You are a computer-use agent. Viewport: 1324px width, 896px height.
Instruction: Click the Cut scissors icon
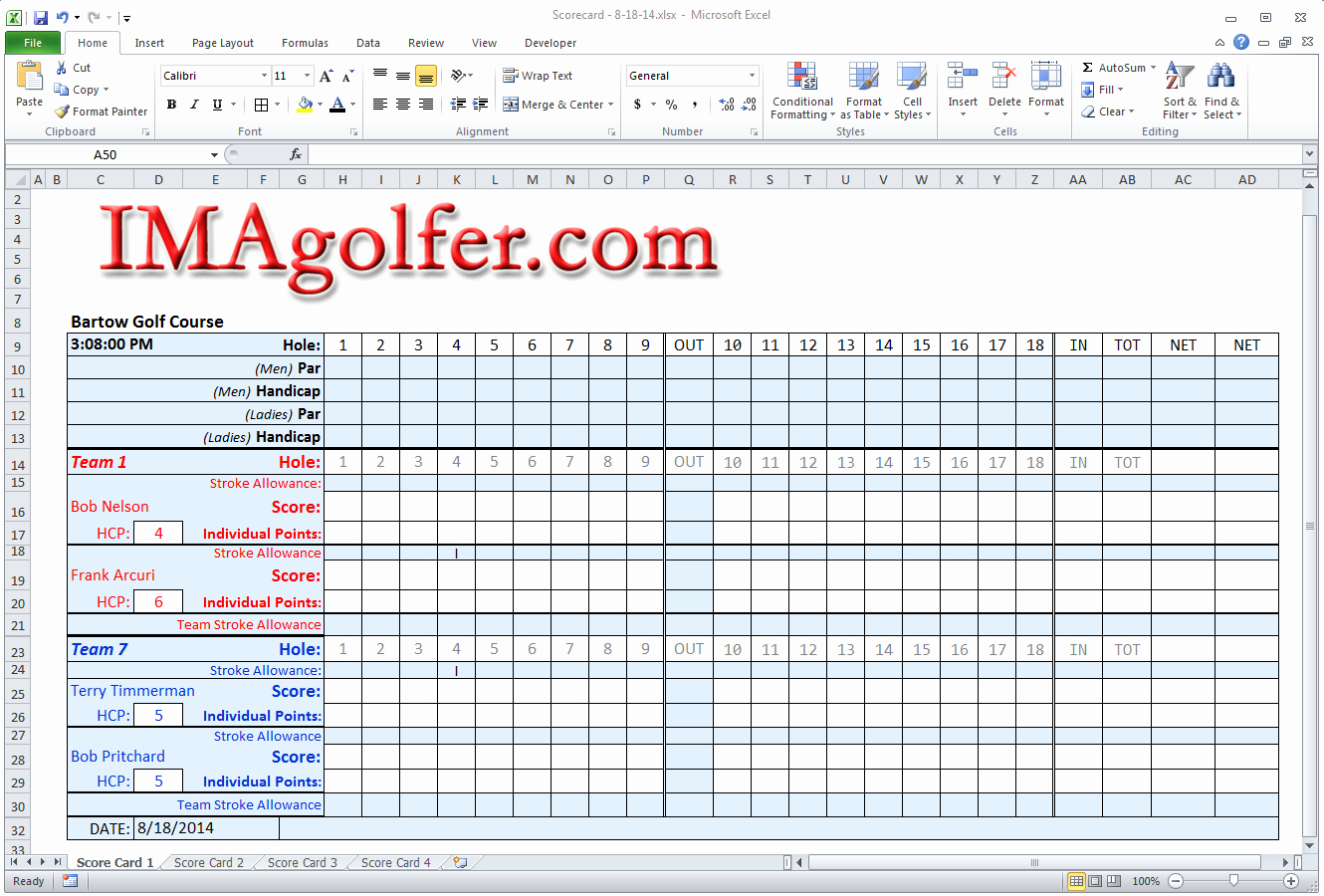pos(62,68)
